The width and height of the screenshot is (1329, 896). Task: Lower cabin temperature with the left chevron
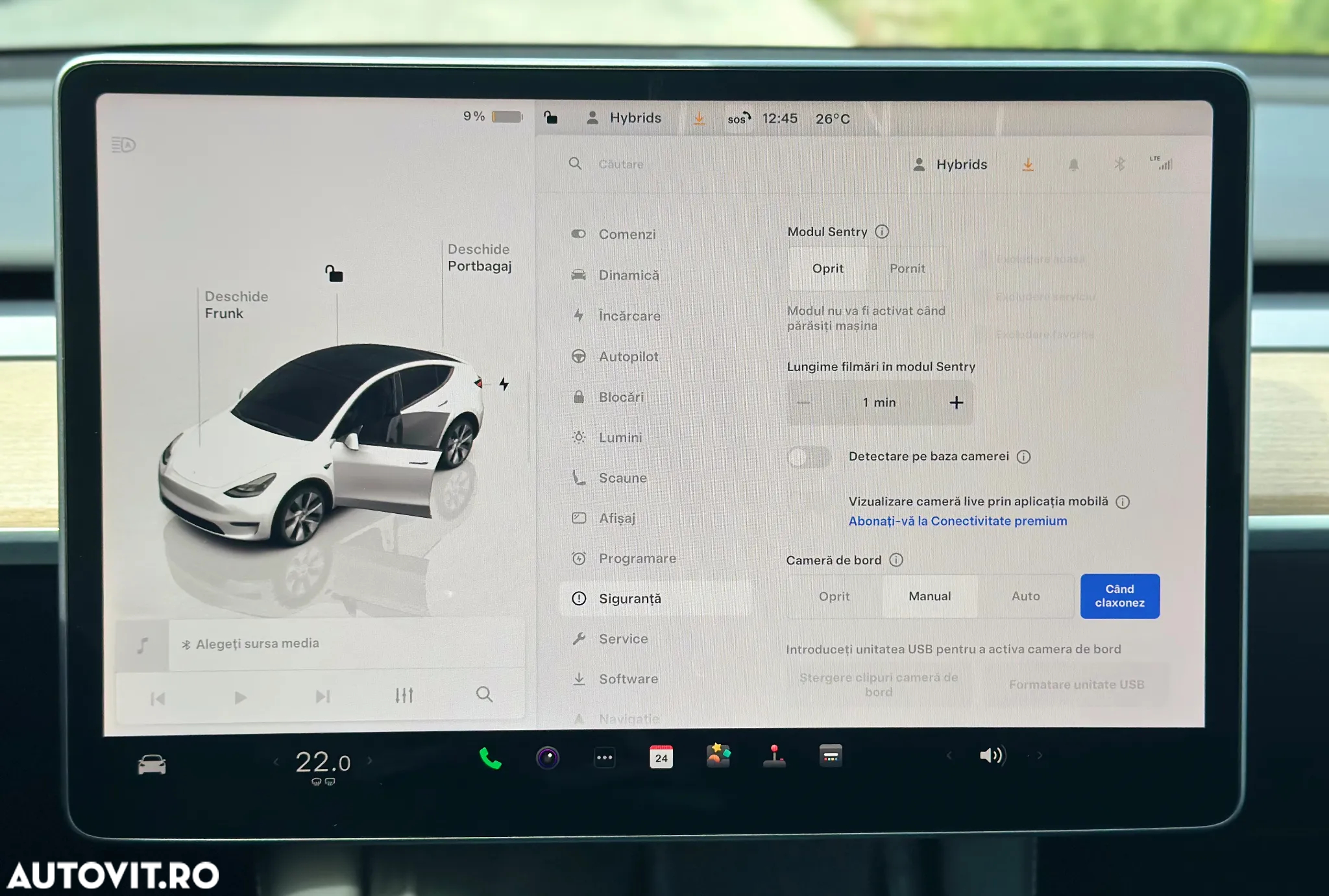(x=276, y=762)
